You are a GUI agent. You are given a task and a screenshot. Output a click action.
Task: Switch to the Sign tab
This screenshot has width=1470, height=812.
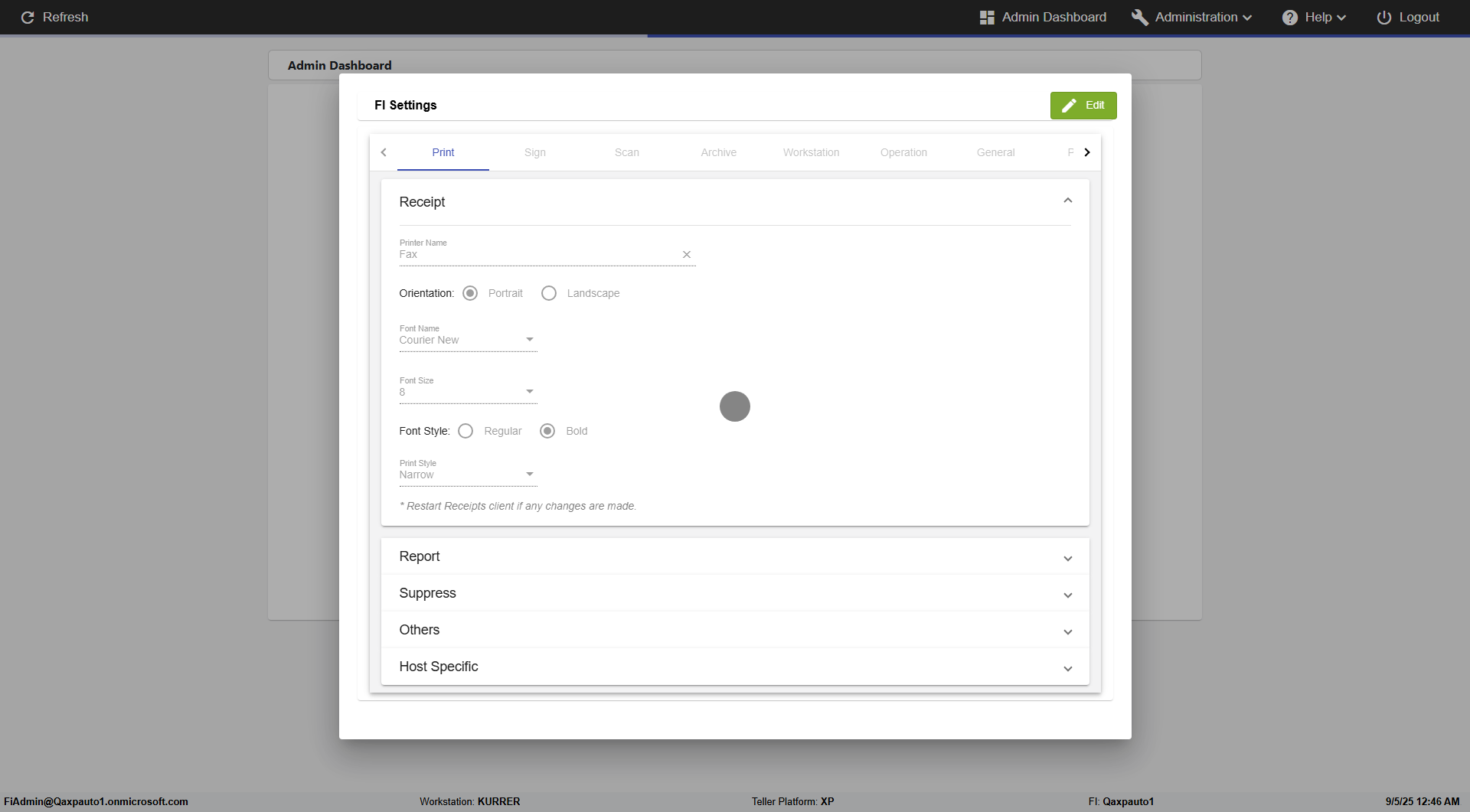tap(535, 152)
